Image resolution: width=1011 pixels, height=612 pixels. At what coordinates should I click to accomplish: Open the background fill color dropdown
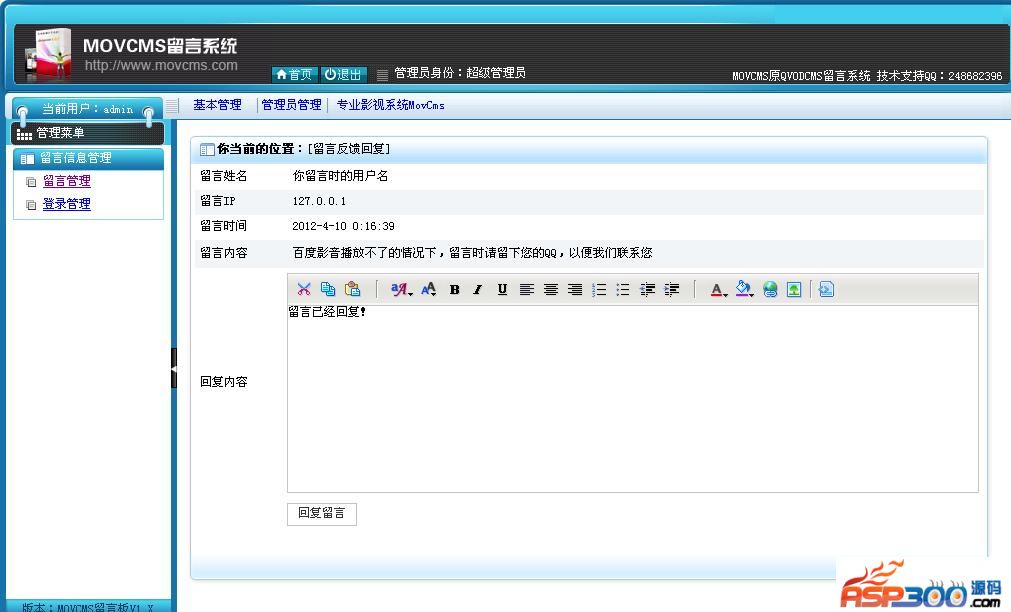[744, 290]
